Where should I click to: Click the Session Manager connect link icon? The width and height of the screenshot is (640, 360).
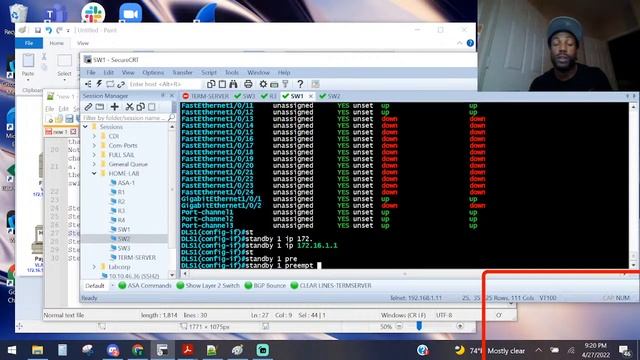click(x=88, y=107)
